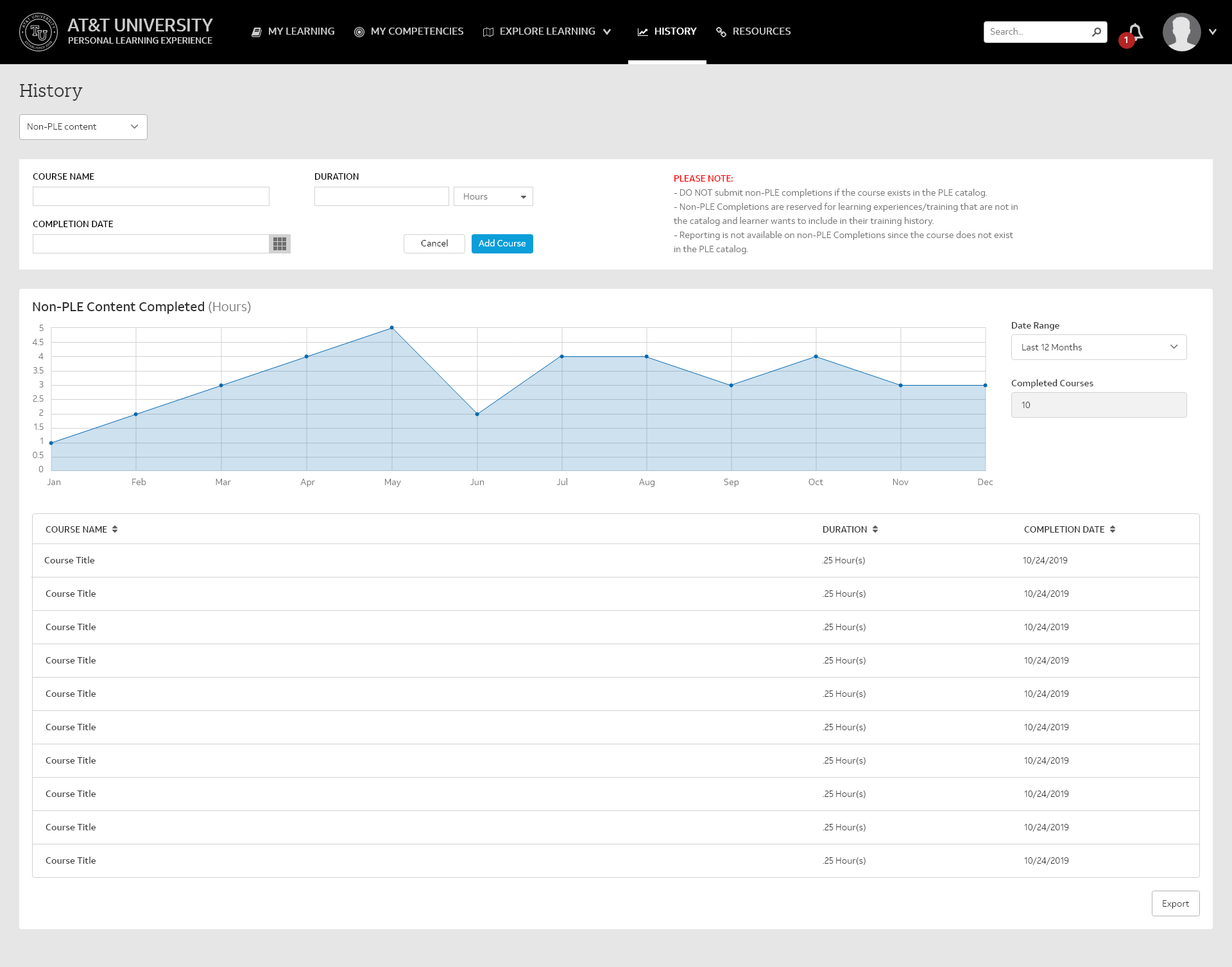Click the Jun data point on chart
1232x967 pixels.
click(x=477, y=415)
